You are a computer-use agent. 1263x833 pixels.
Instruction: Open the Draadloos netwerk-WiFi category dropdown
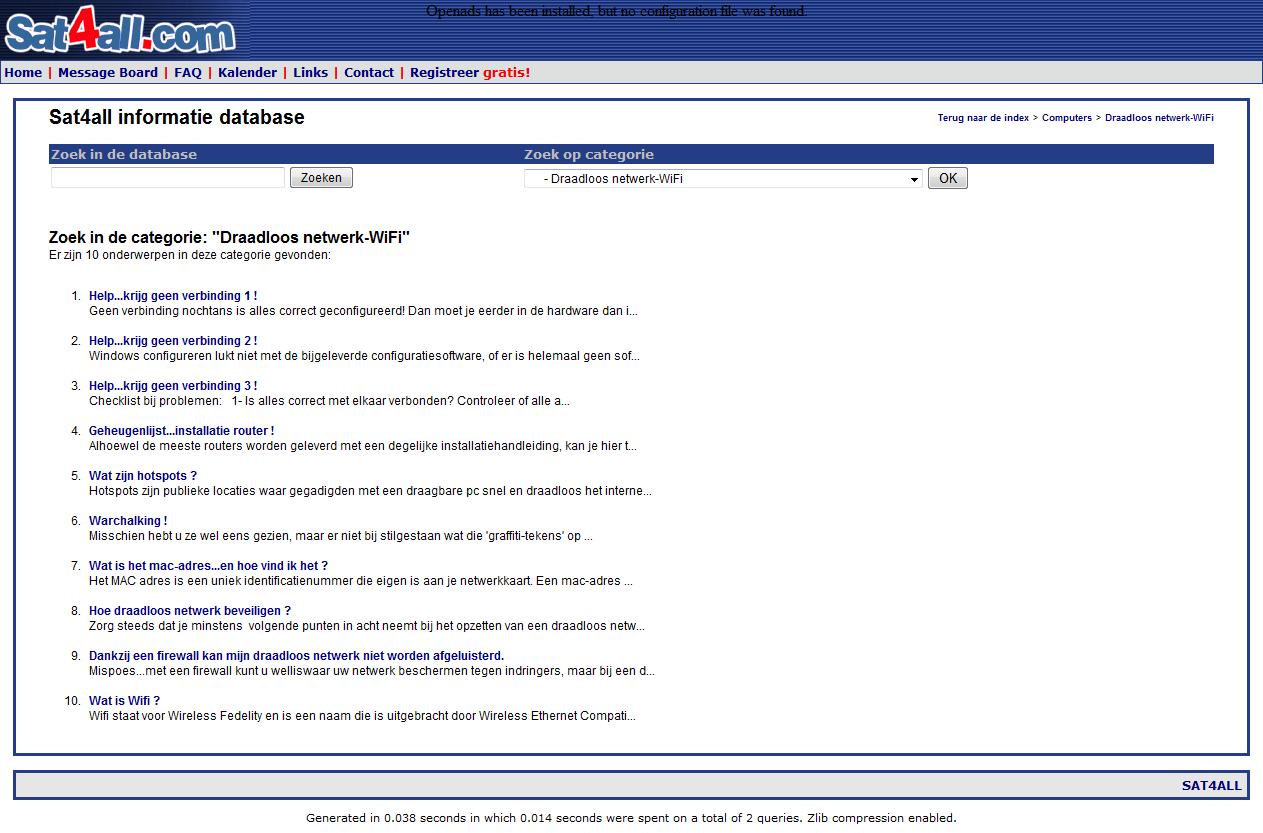(723, 179)
